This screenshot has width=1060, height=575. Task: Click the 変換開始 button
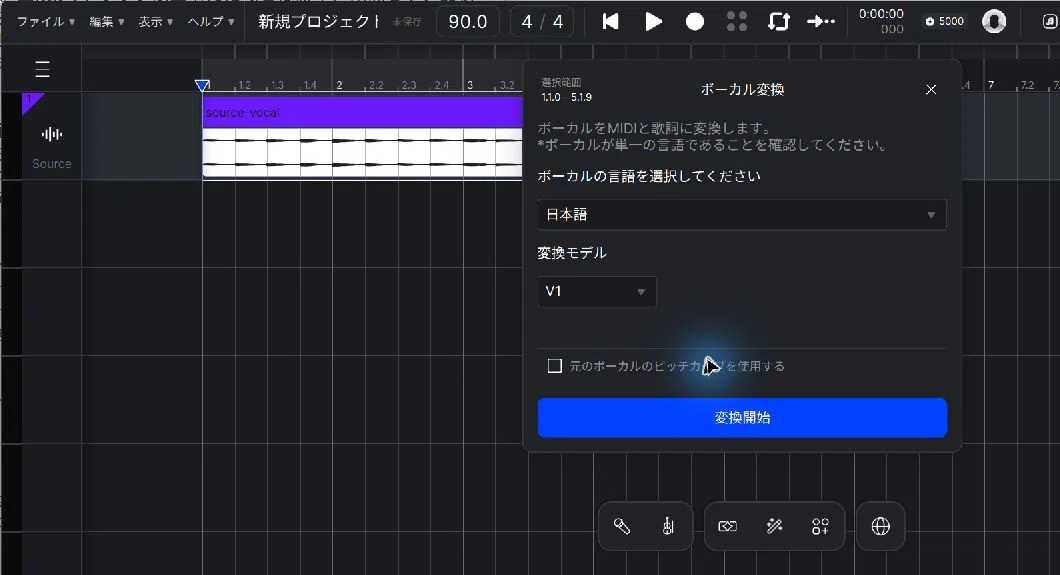[x=742, y=418]
